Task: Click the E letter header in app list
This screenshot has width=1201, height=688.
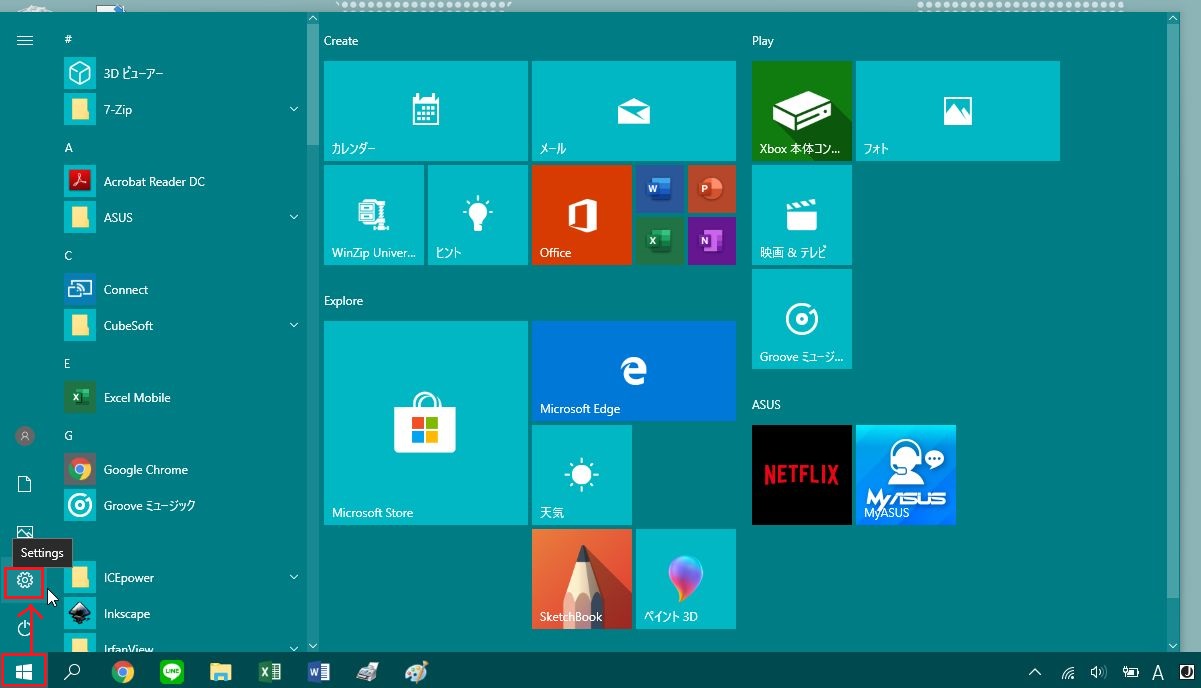Action: coord(68,364)
